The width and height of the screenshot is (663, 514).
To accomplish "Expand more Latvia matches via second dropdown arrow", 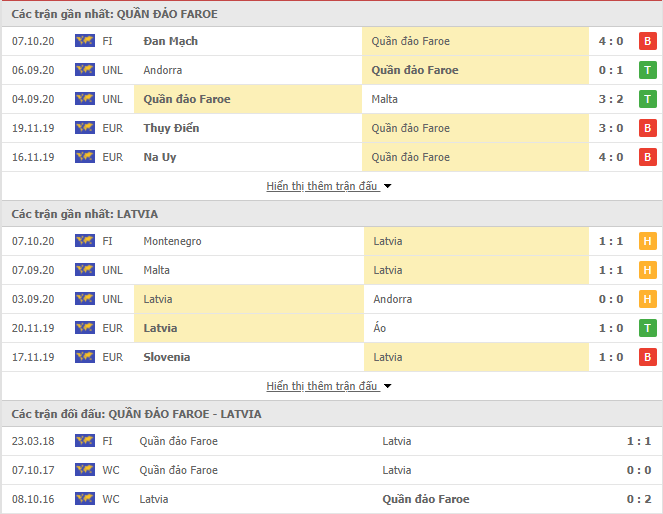I will 387,386.
